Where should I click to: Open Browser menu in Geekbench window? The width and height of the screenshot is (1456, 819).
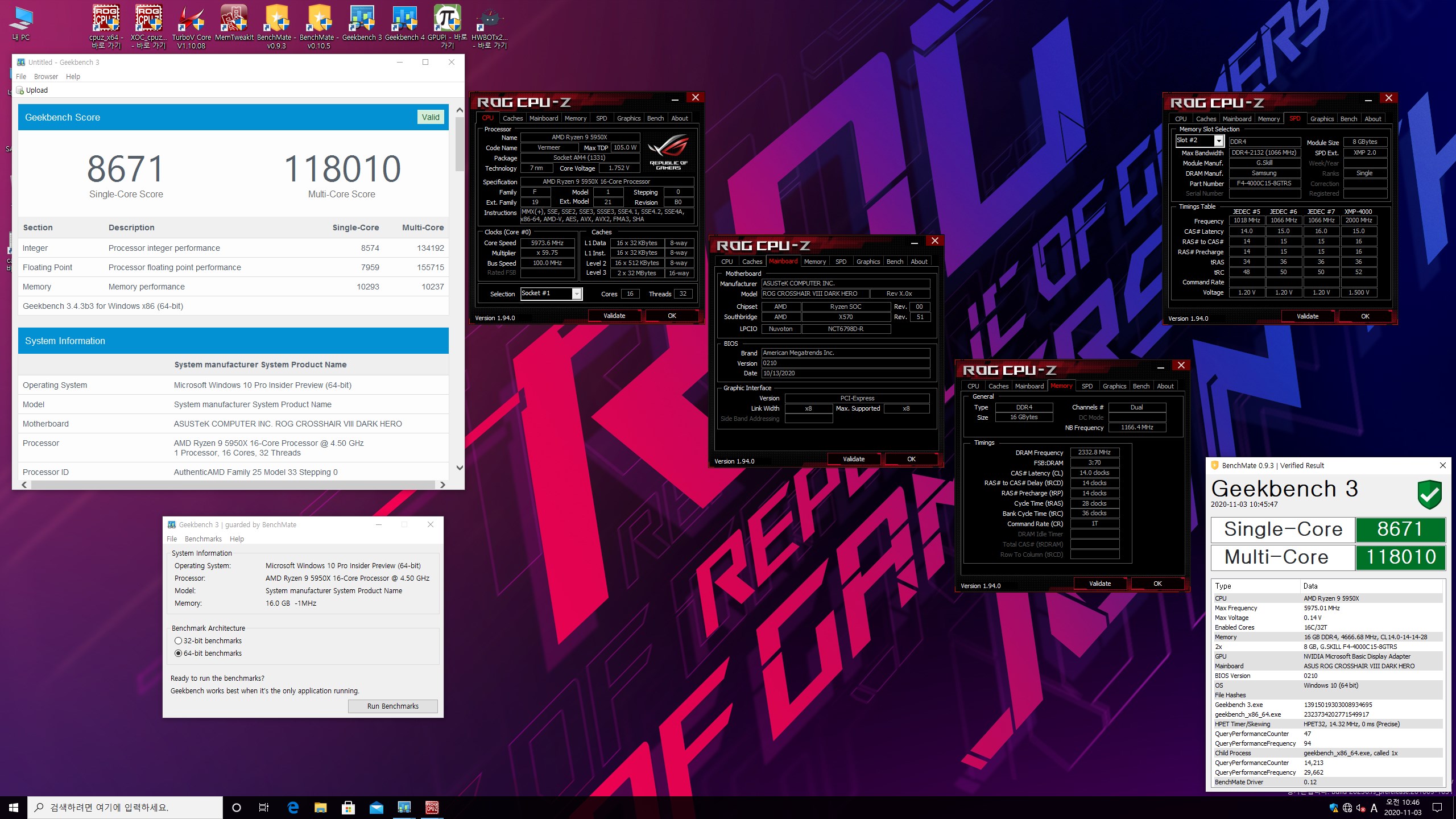46,76
